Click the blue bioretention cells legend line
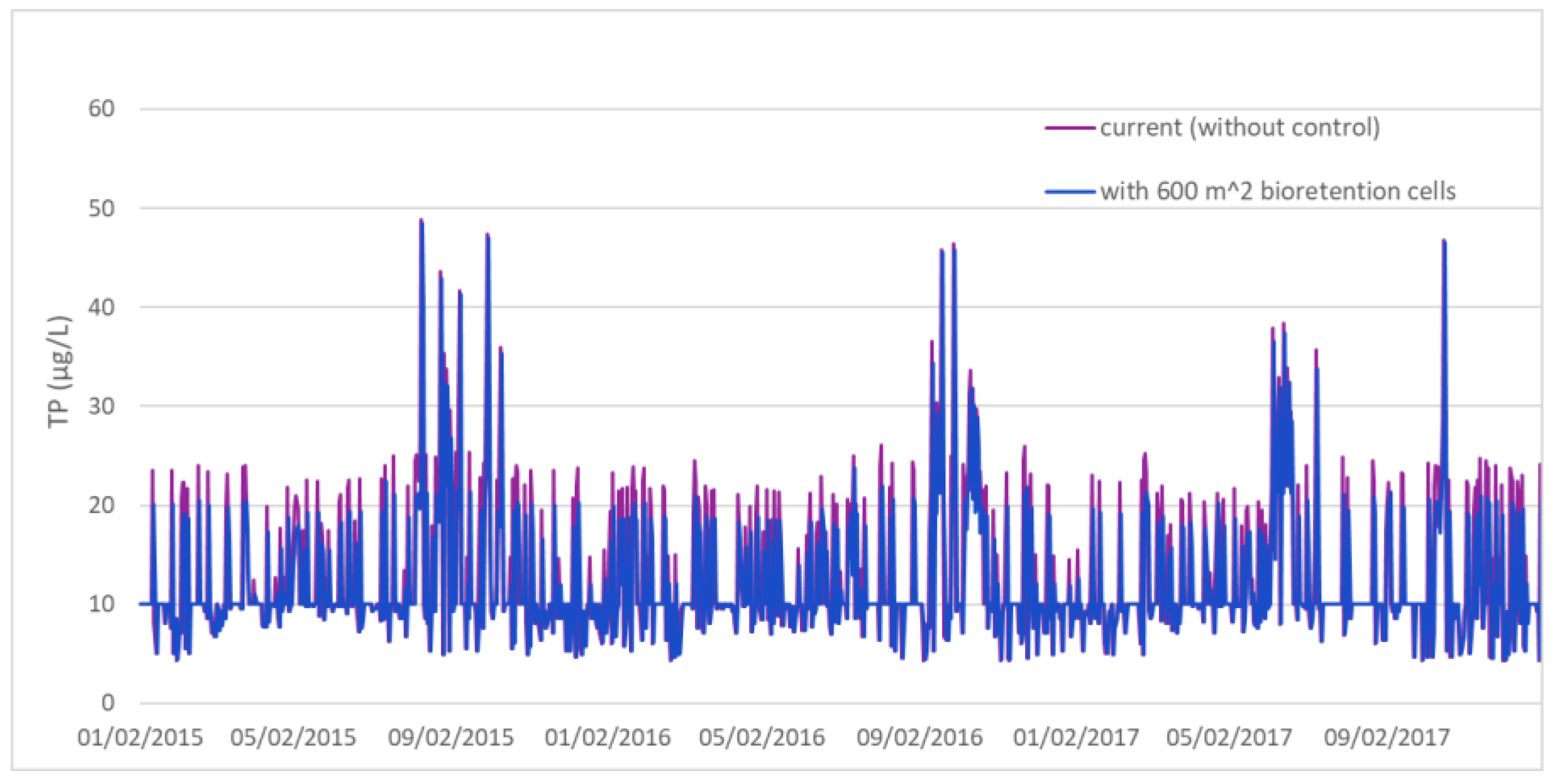 [x=1068, y=192]
